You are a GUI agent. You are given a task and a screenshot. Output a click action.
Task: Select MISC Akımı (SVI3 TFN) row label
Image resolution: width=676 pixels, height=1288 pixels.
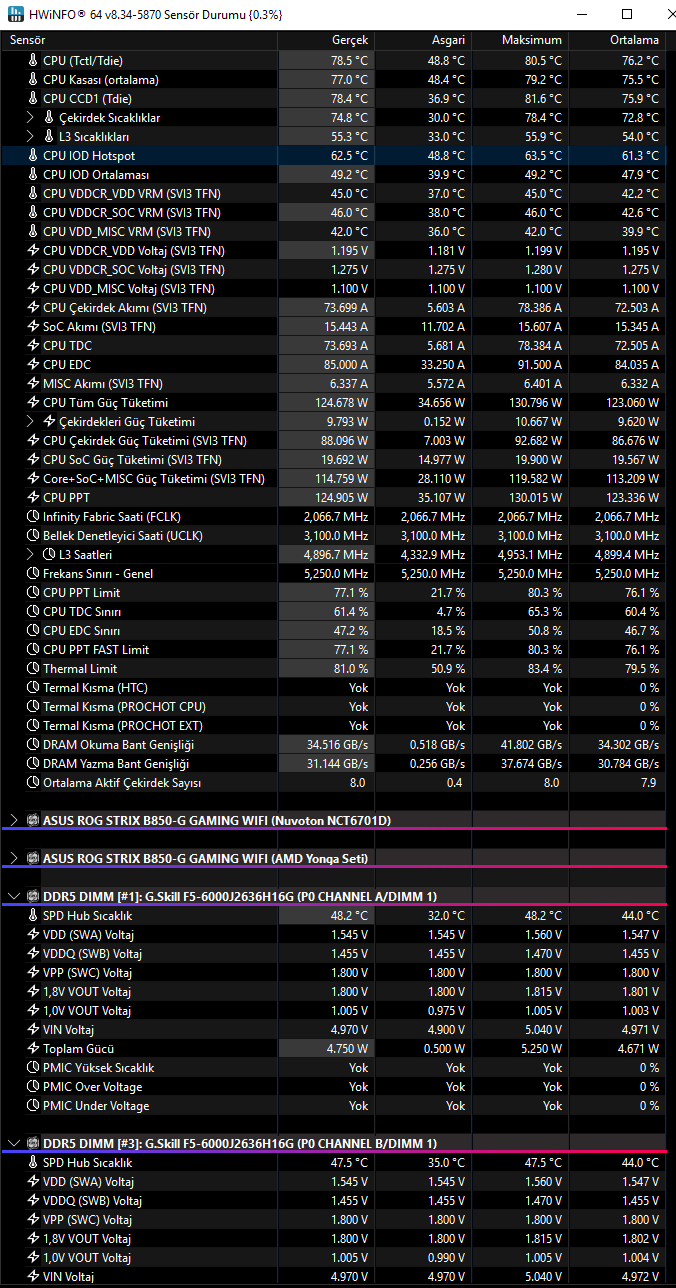[x=103, y=383]
